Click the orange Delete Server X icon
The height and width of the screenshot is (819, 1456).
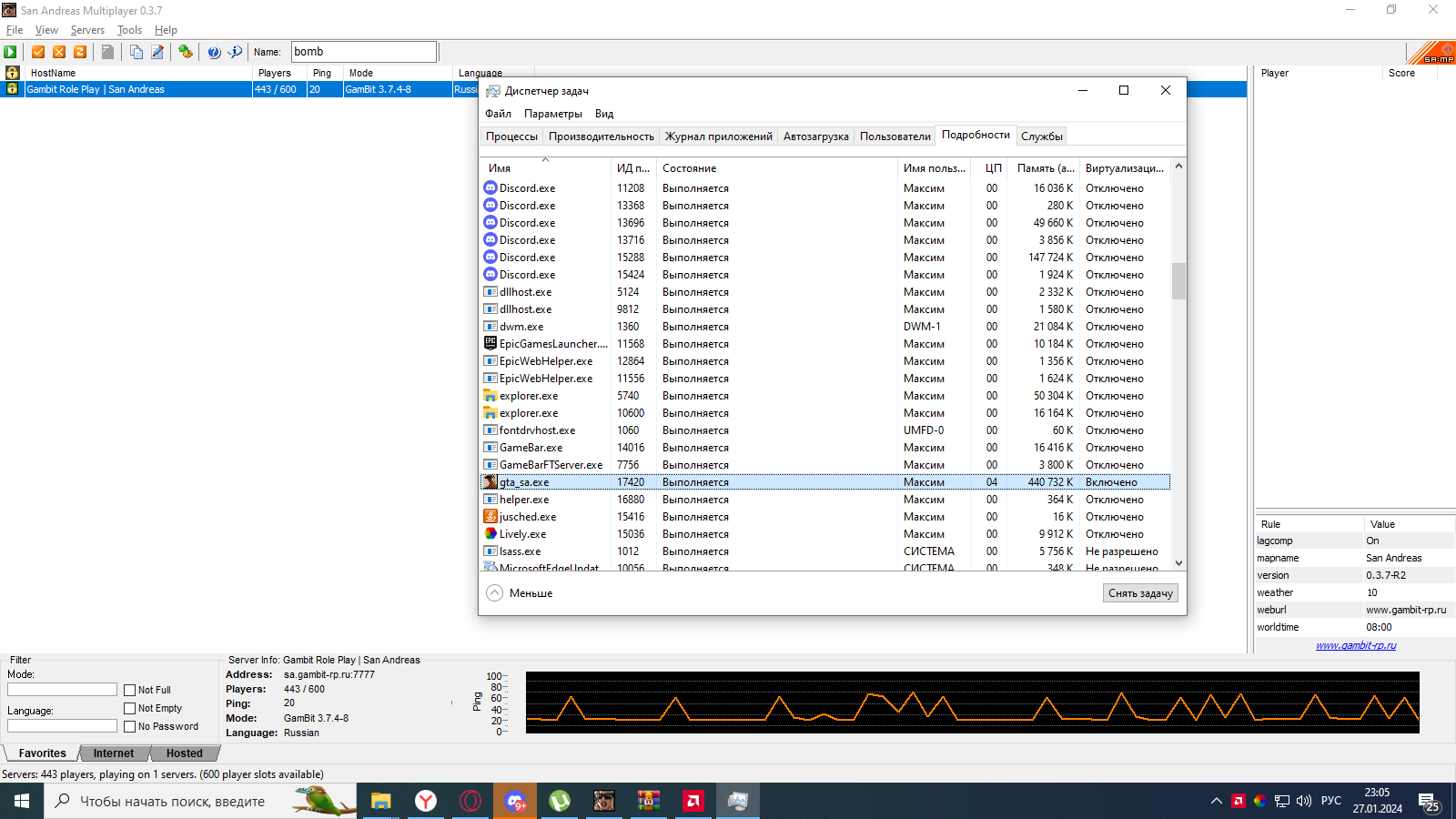pyautogui.click(x=59, y=52)
